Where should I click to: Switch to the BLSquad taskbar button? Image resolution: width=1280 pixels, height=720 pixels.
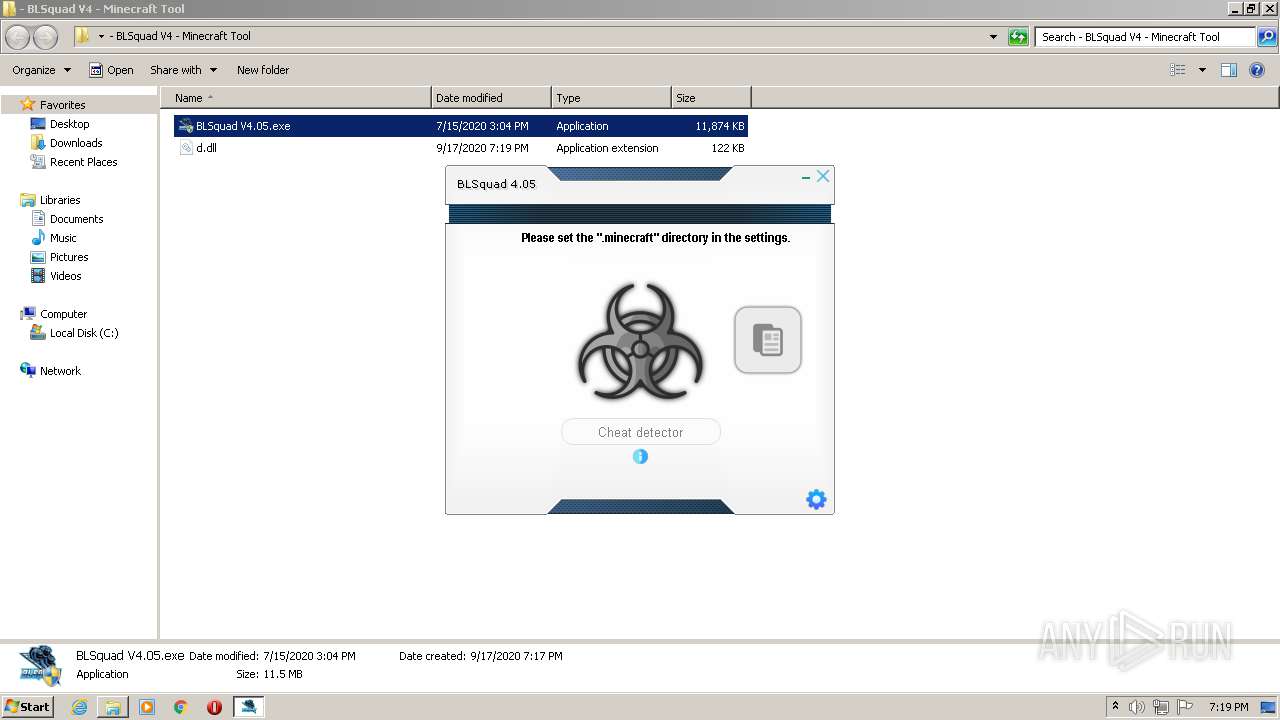[248, 707]
